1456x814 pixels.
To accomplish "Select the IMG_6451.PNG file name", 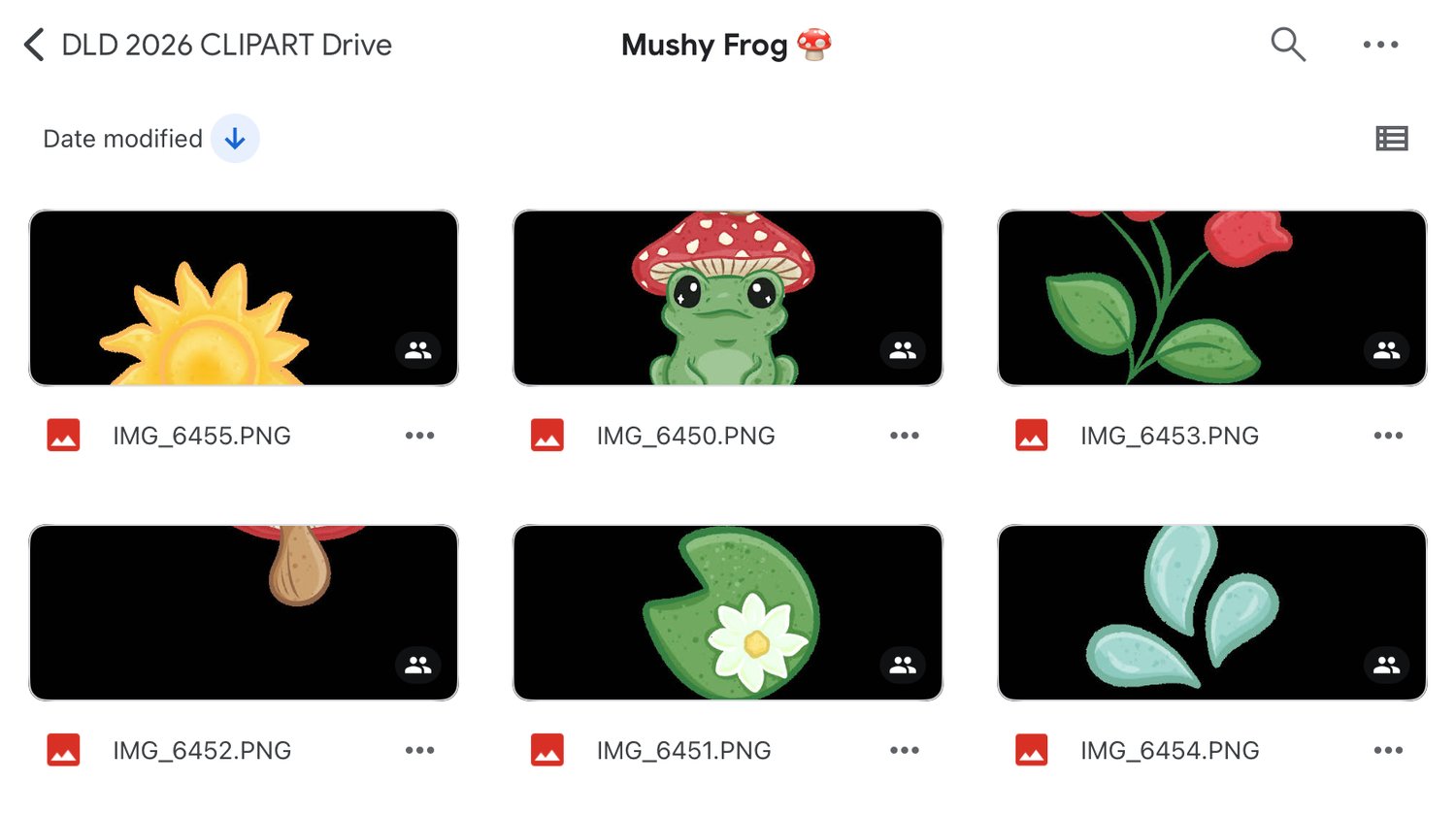I will click(683, 750).
